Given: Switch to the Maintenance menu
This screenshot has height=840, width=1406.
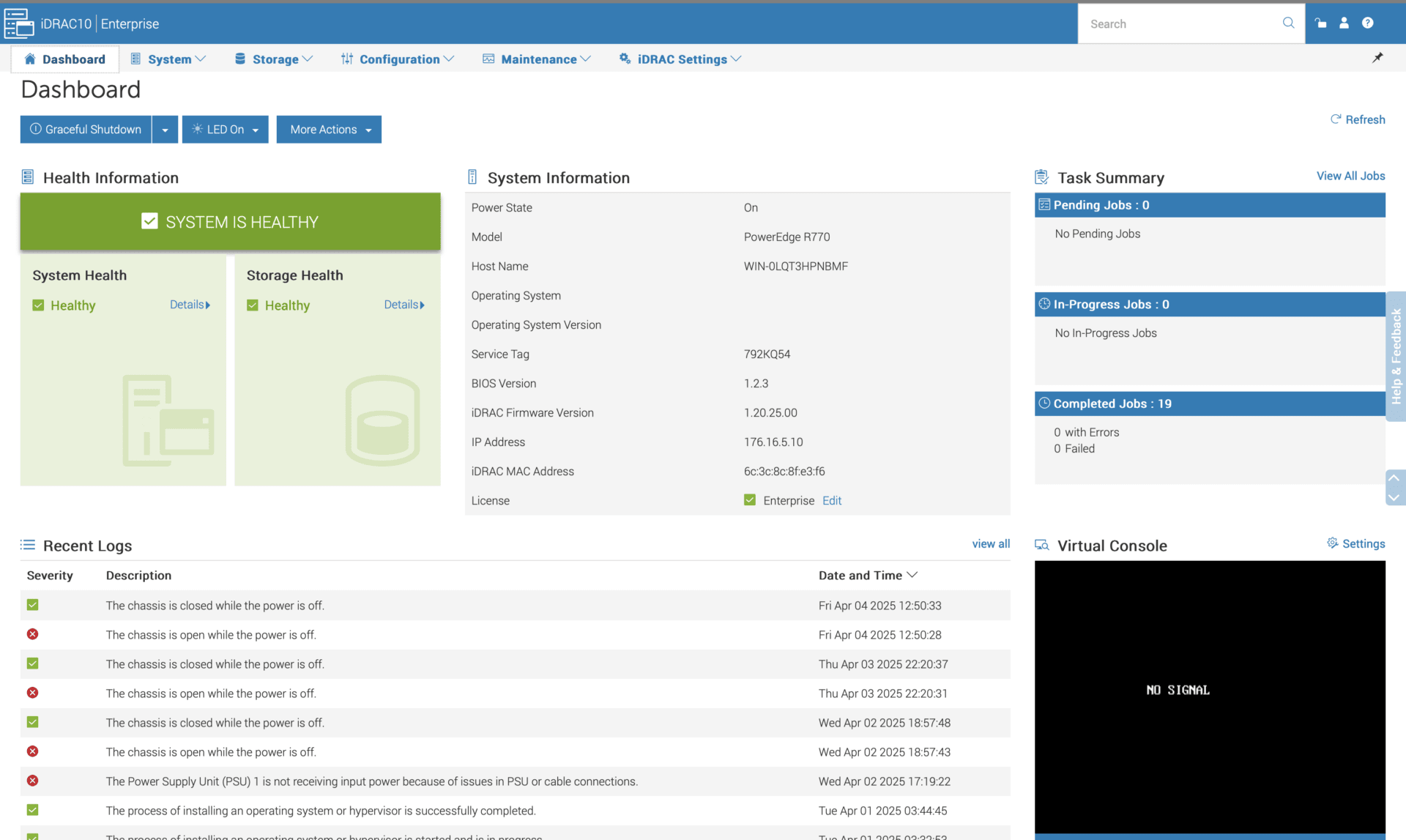Looking at the screenshot, I should (537, 59).
